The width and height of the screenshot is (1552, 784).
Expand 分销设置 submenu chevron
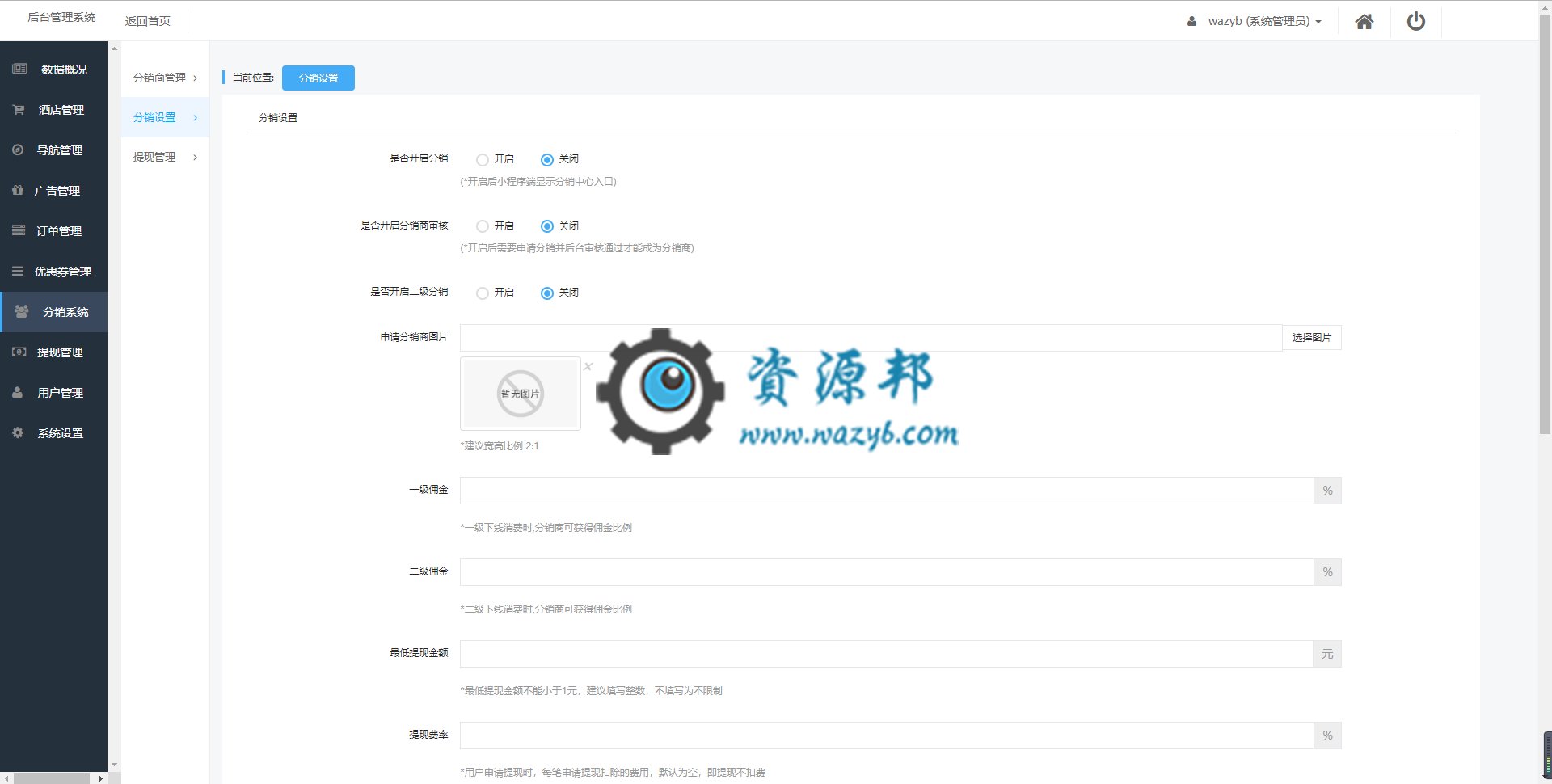tap(196, 118)
